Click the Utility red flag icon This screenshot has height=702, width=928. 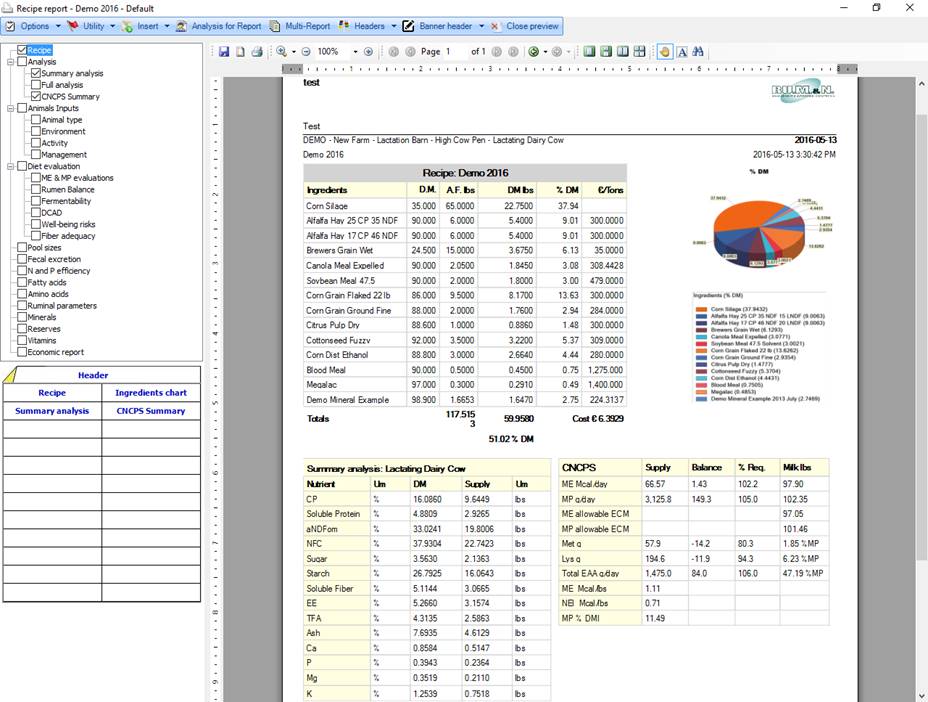click(73, 26)
